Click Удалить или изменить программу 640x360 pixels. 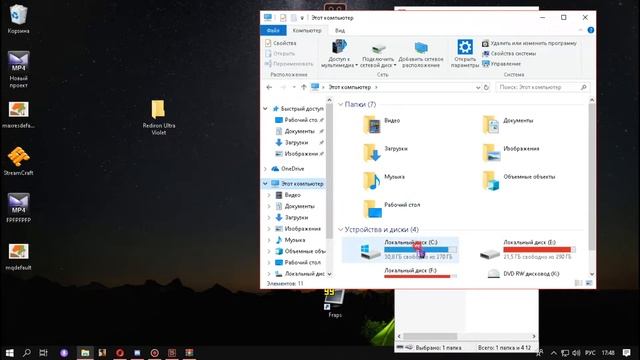click(529, 43)
